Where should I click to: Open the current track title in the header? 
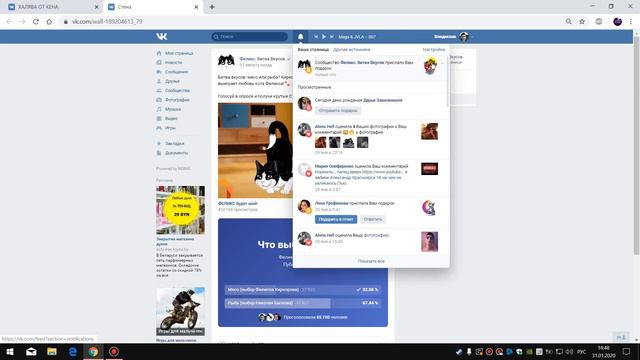coord(357,37)
